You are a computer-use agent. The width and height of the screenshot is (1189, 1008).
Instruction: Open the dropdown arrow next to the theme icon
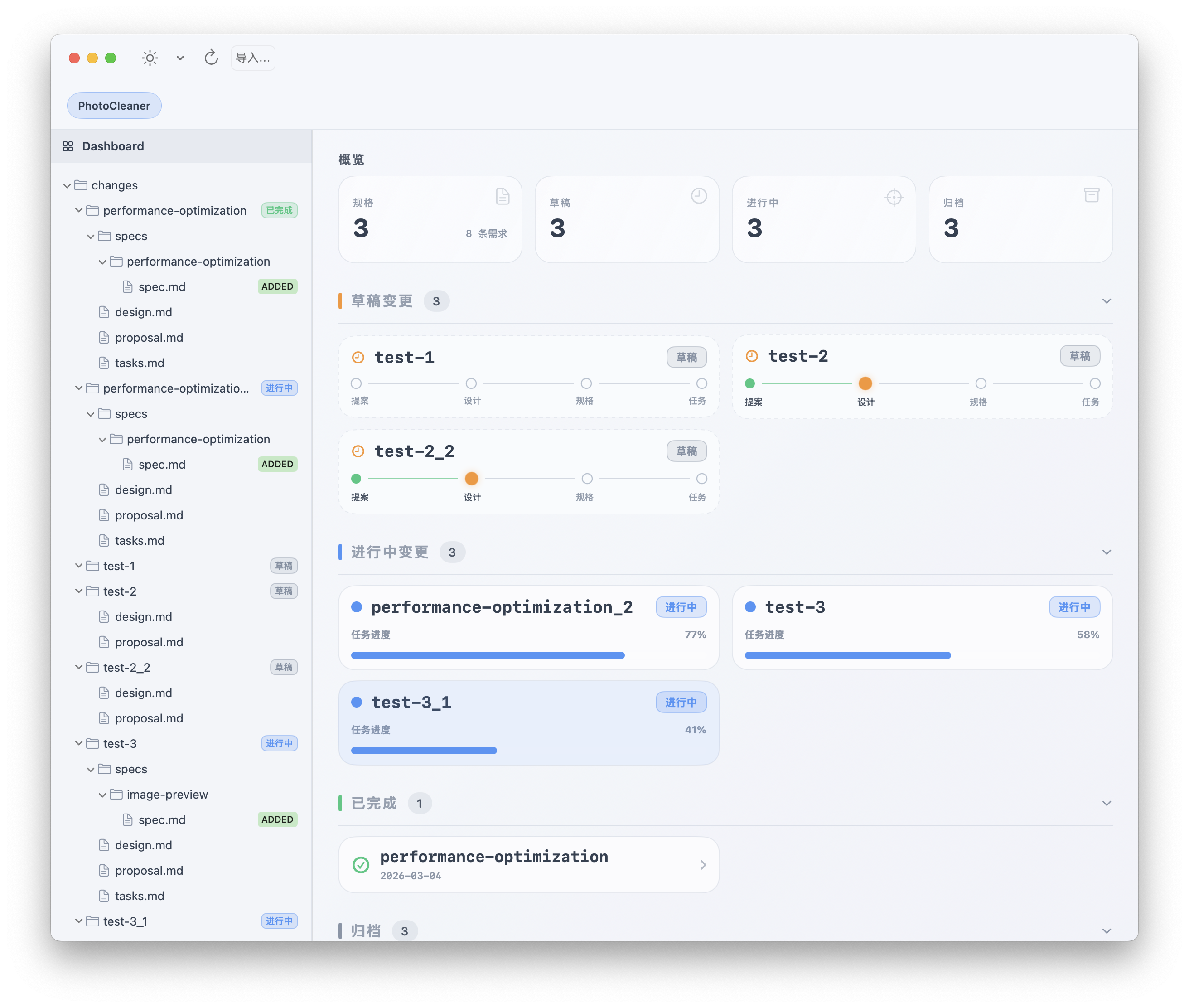click(x=179, y=58)
